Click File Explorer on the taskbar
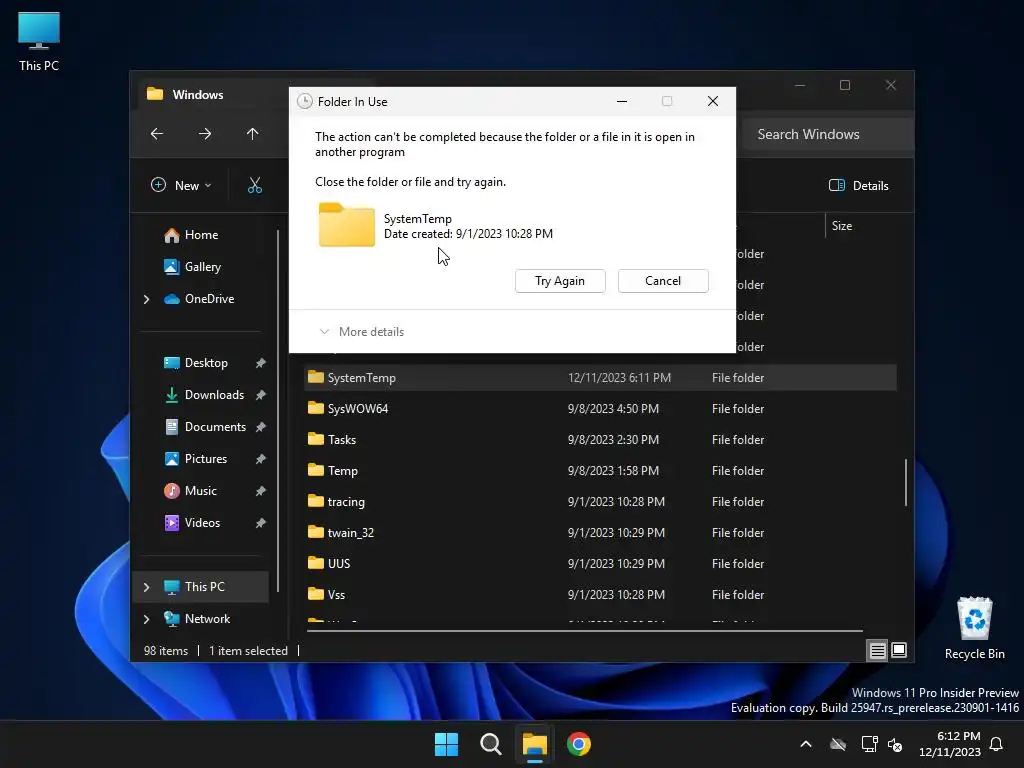This screenshot has height=768, width=1024. (534, 744)
